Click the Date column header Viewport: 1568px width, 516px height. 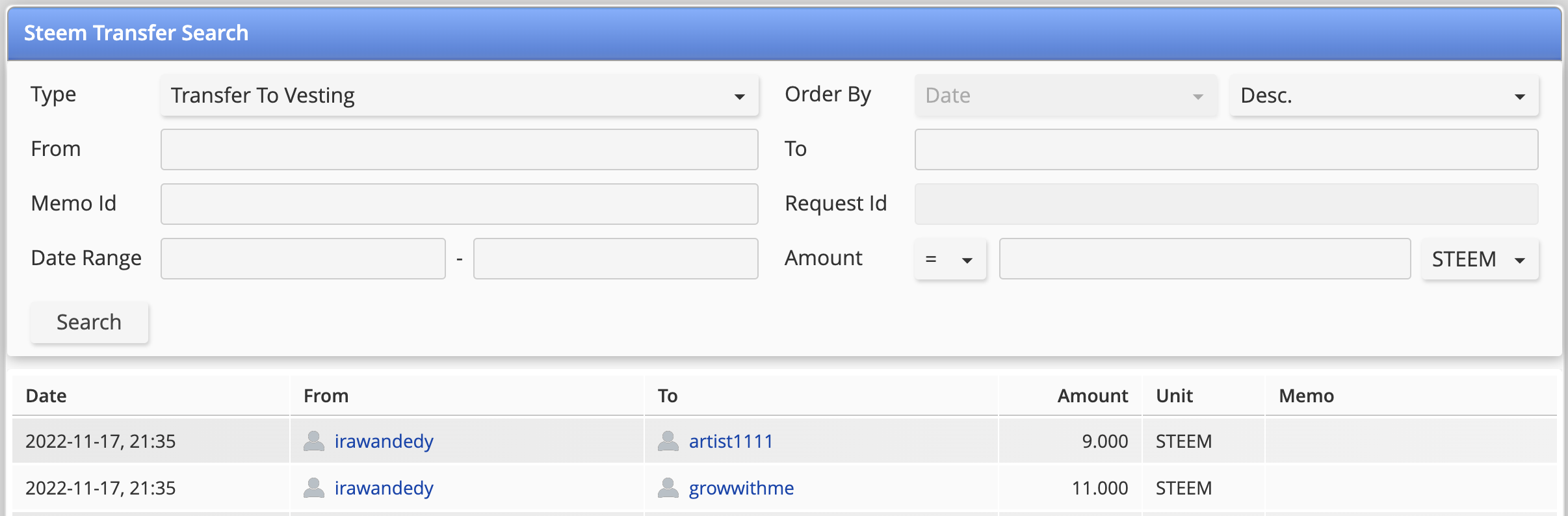tap(46, 396)
